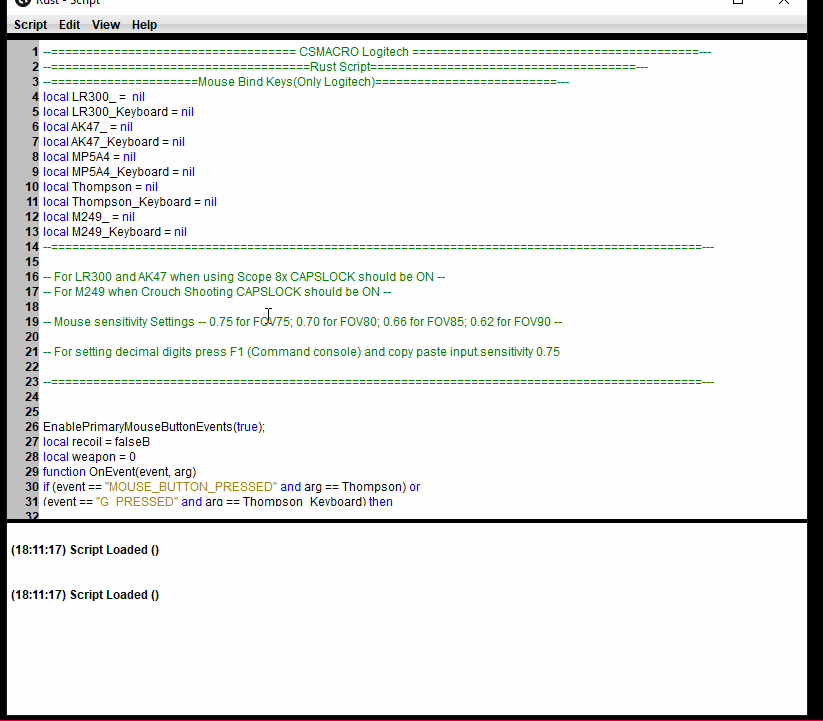Click the 'For M249 when Crouch Shooting' comment
This screenshot has height=721, width=823.
(217, 292)
